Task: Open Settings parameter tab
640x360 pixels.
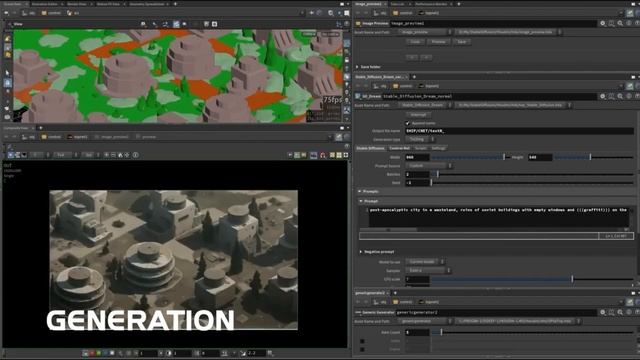Action: pos(438,148)
